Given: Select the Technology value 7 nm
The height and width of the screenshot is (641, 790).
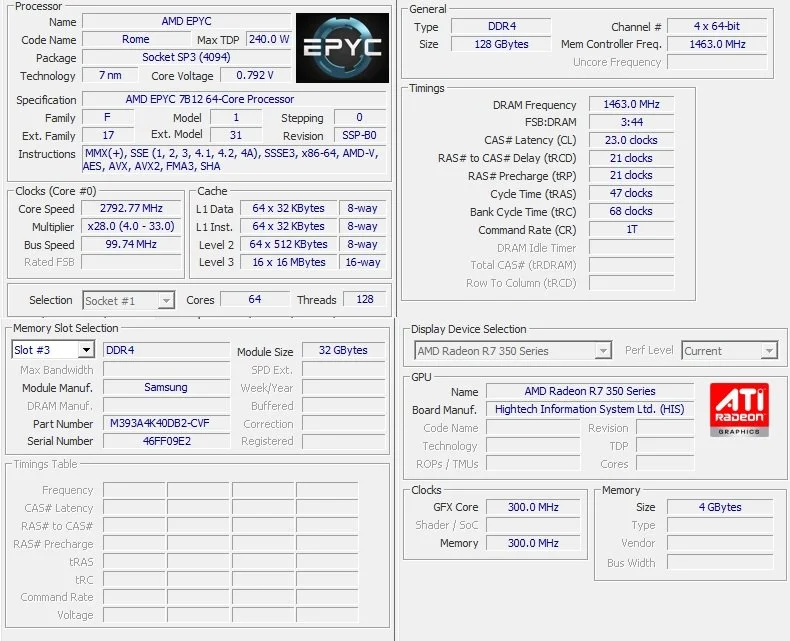Looking at the screenshot, I should point(110,76).
